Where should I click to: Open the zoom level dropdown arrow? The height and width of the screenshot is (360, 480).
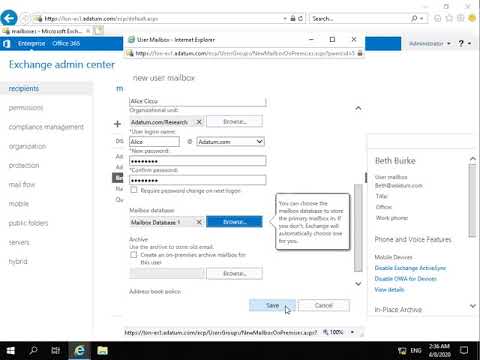click(x=352, y=332)
